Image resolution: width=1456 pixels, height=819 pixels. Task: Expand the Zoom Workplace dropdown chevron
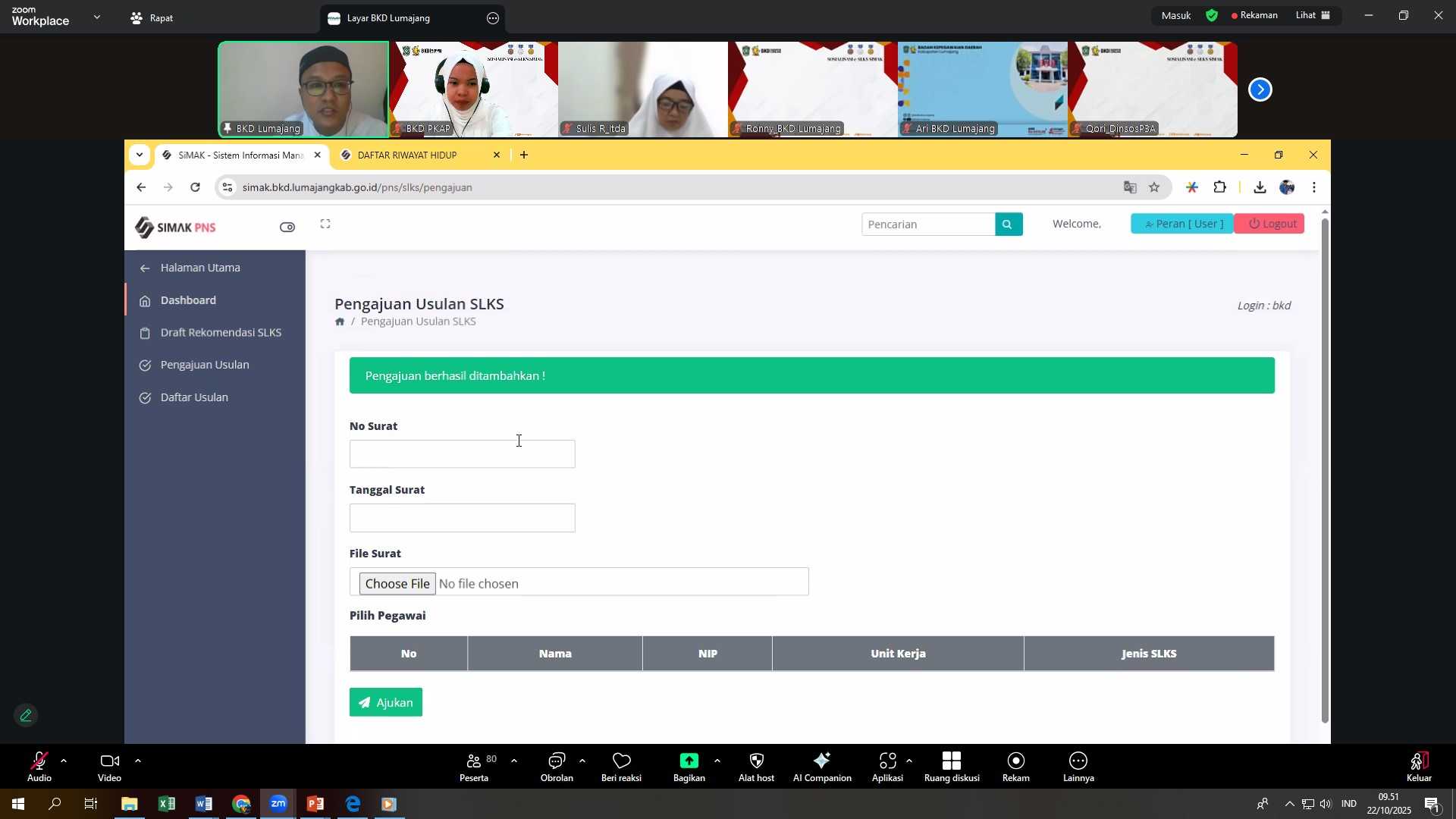click(97, 17)
